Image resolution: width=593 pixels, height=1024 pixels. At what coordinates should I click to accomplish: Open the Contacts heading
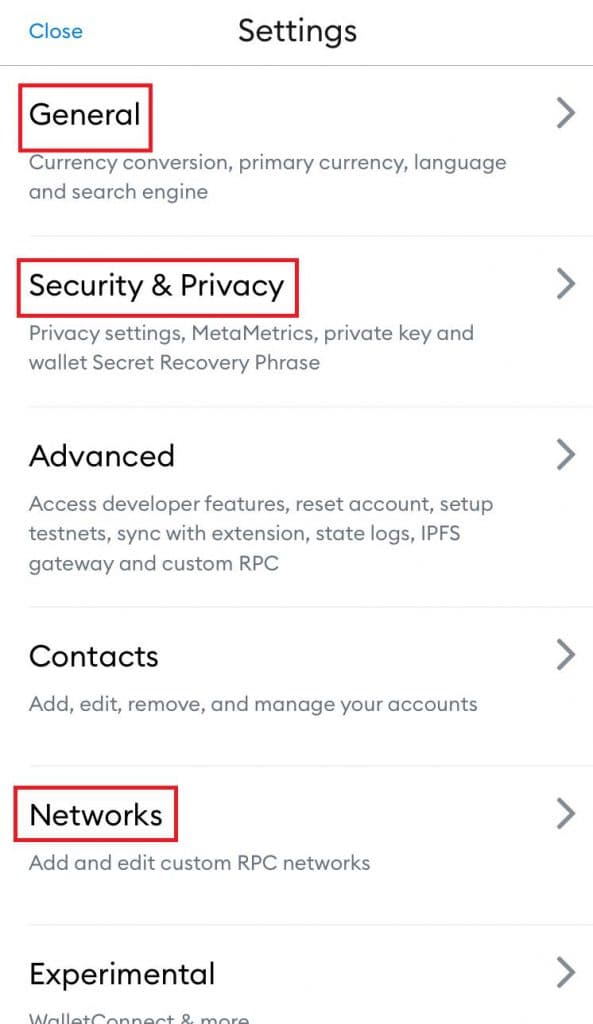94,656
